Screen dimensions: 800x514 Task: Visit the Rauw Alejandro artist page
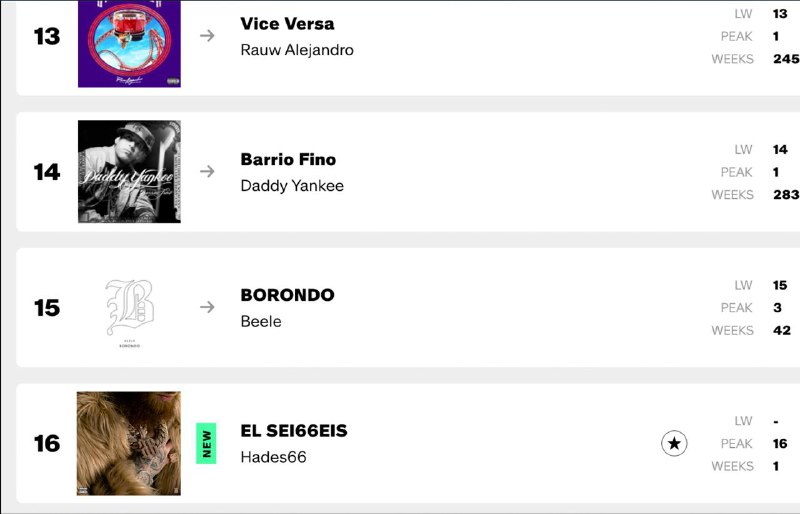[297, 50]
